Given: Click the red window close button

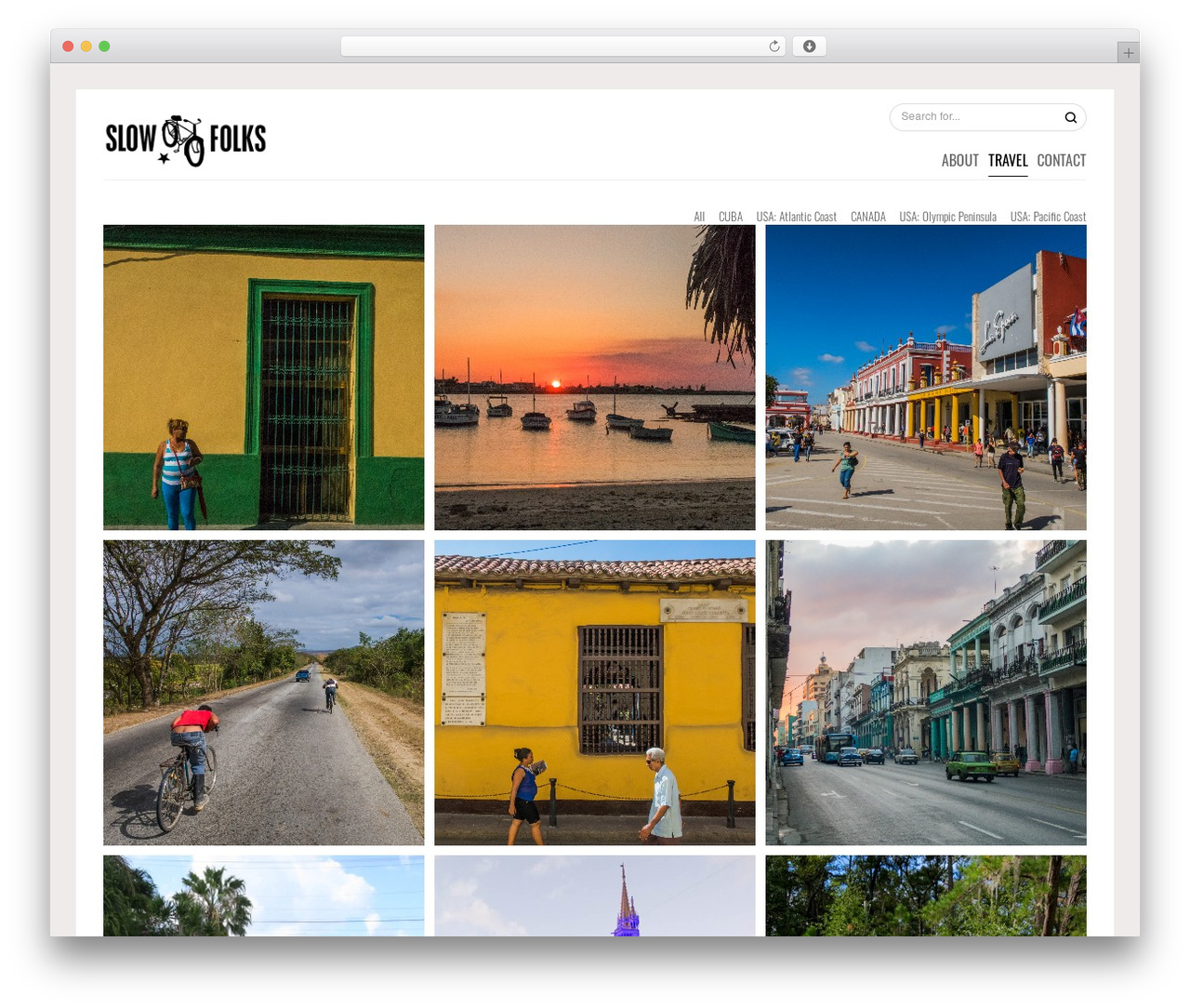Looking at the screenshot, I should tap(68, 46).
